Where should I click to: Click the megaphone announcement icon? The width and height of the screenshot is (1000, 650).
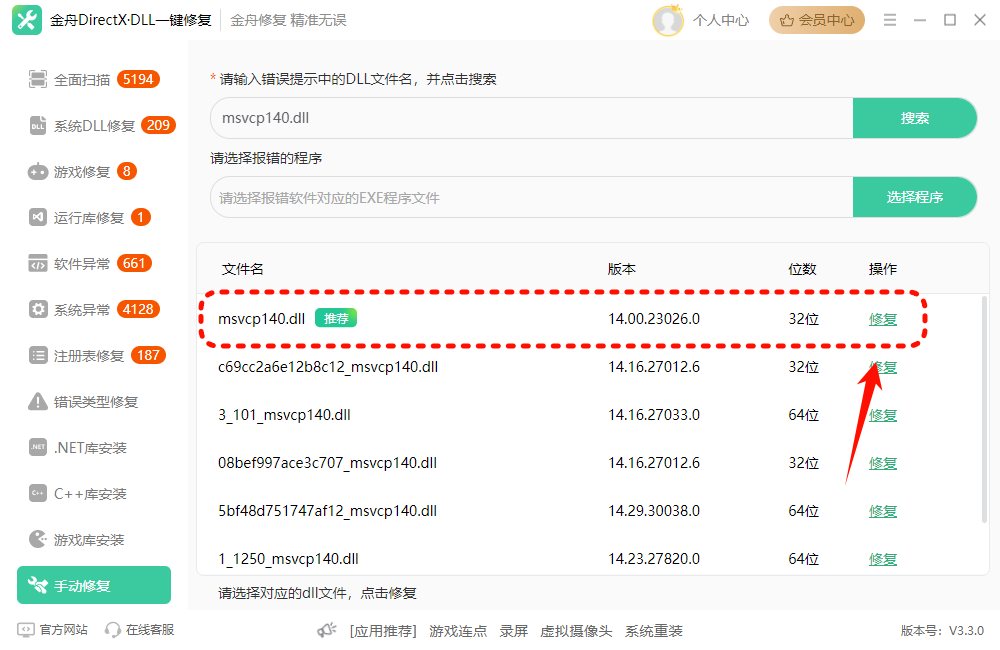click(x=327, y=631)
